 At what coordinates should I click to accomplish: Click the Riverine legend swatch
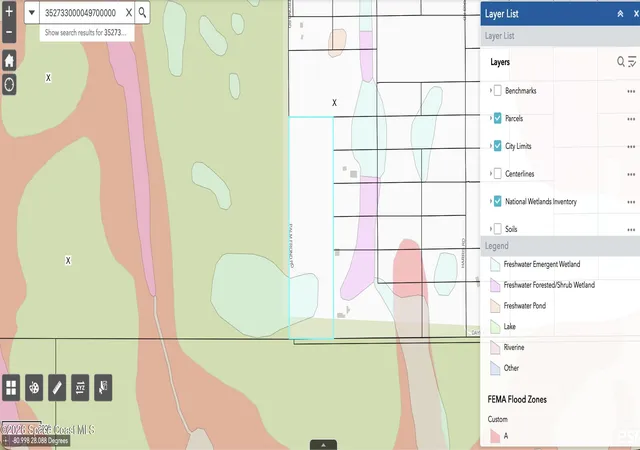(x=495, y=348)
